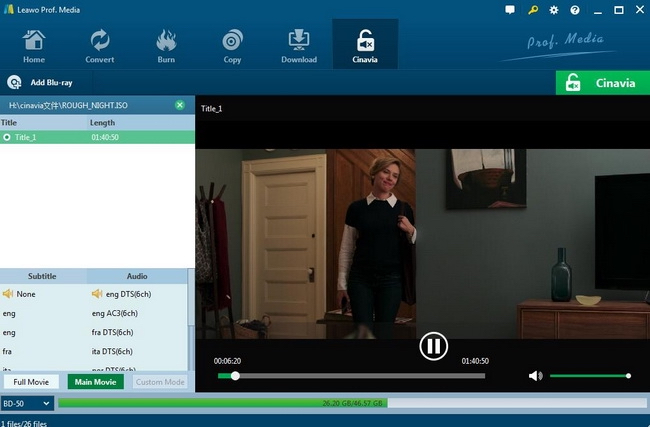Select the Title_1 radio button
Viewport: 650px width, 427px height.
(x=7, y=137)
